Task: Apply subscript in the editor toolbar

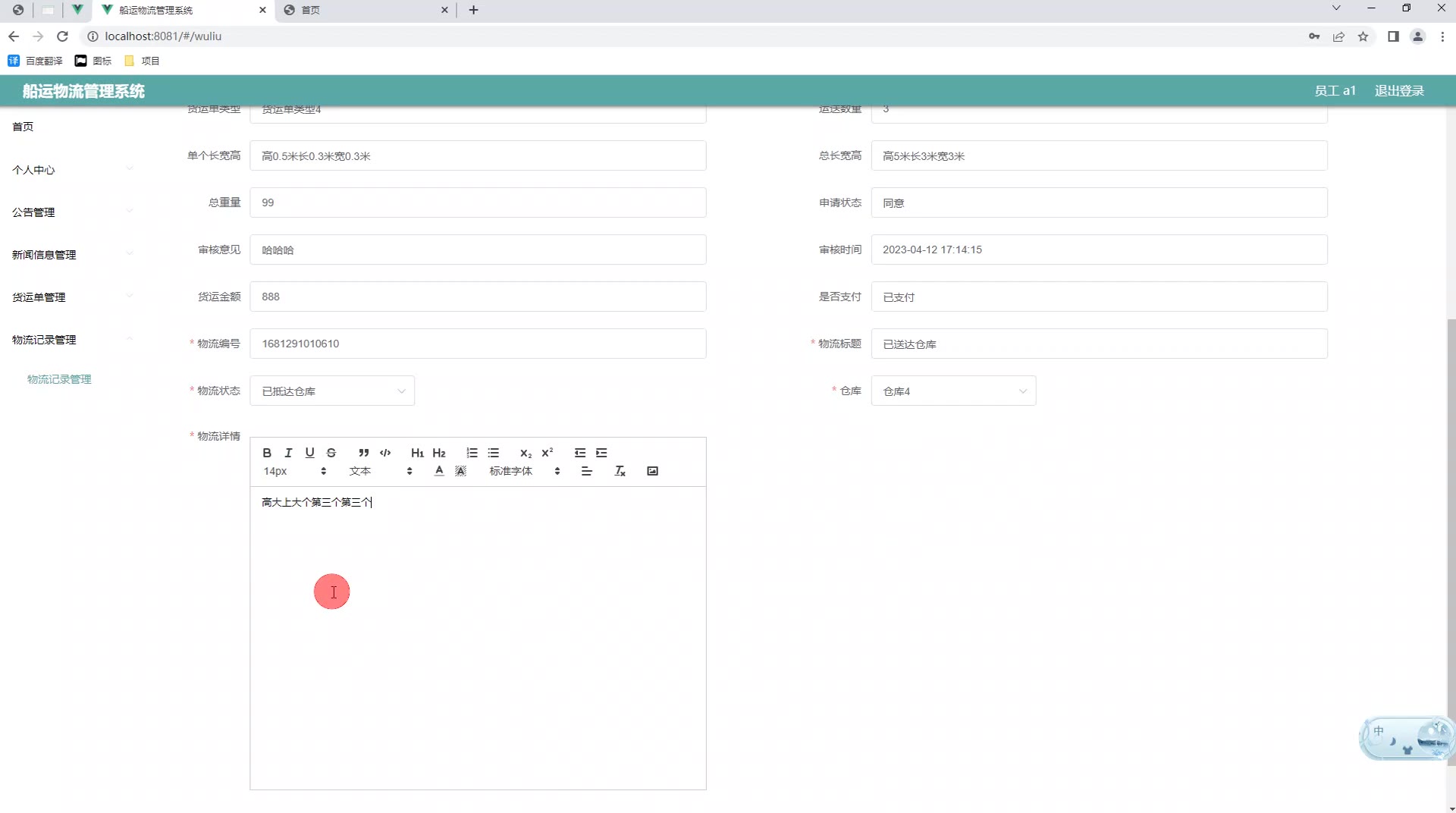Action: (x=526, y=453)
